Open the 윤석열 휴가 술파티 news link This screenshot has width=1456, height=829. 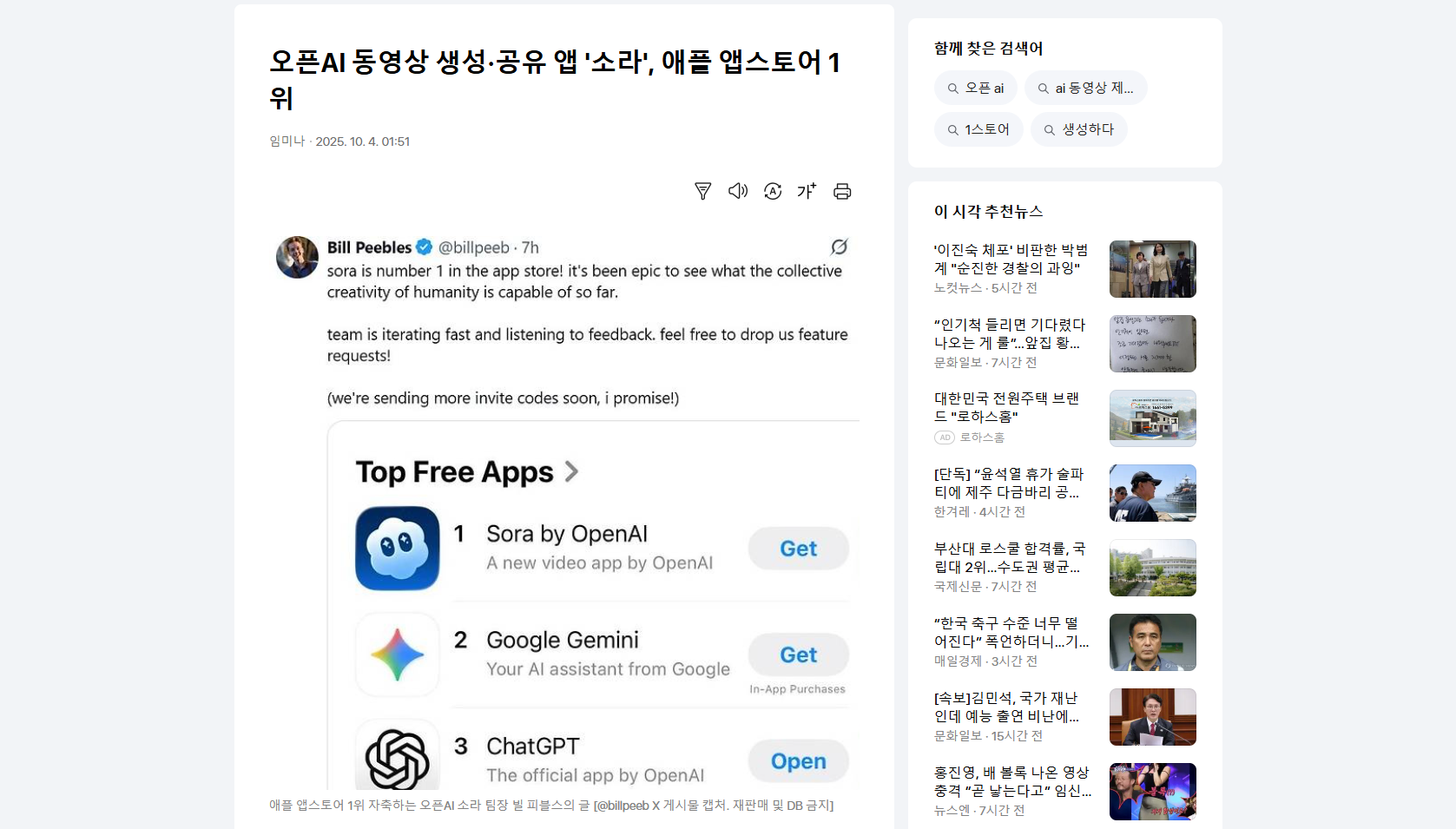point(1009,483)
